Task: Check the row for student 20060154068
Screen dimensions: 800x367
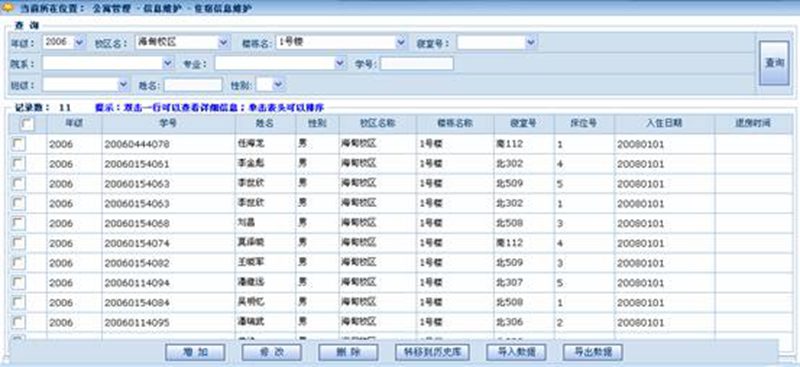Action: (x=19, y=224)
